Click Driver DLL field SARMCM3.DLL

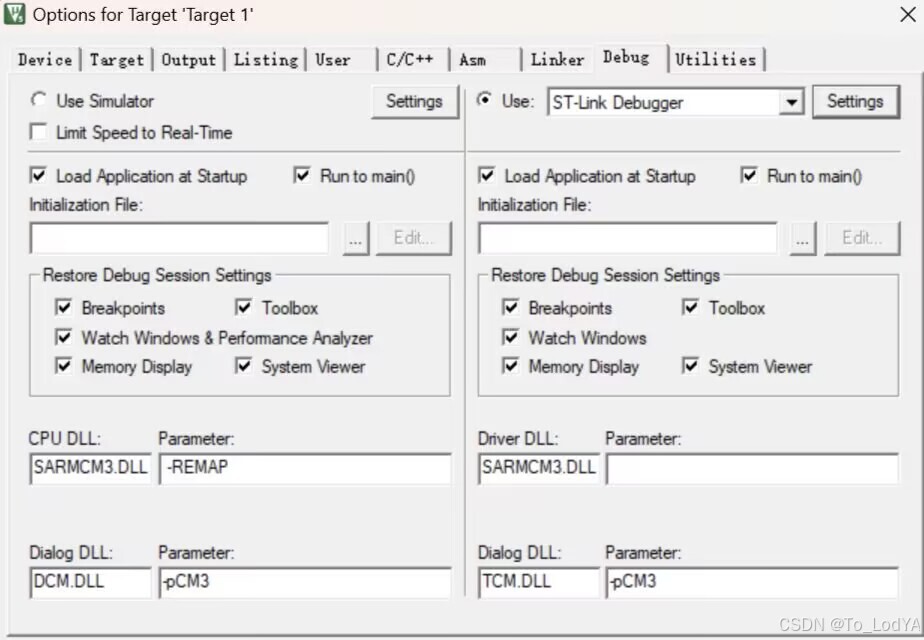point(539,469)
